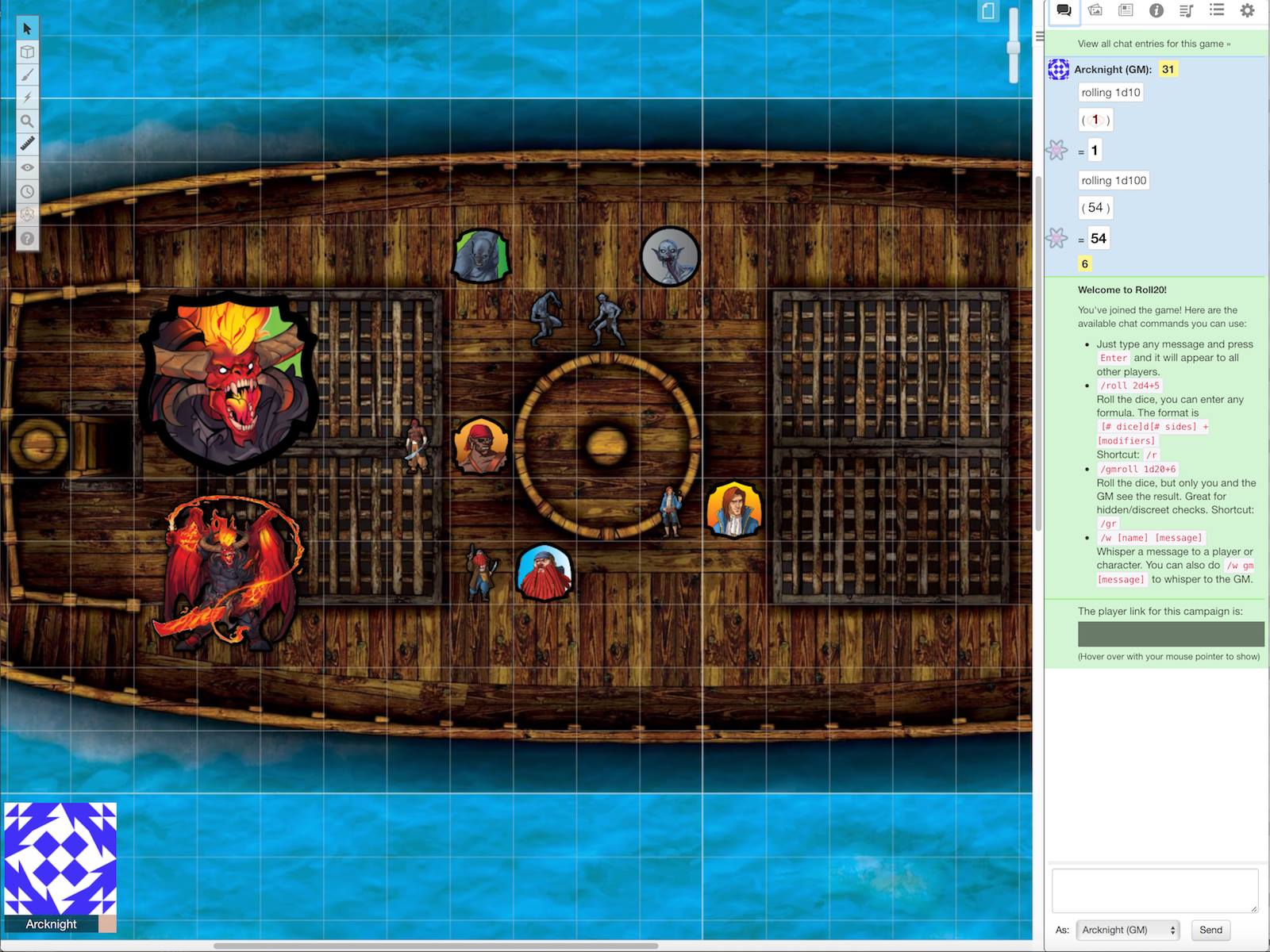Toggle the Fog of War eye tool
Image resolution: width=1270 pixels, height=952 pixels.
27,168
